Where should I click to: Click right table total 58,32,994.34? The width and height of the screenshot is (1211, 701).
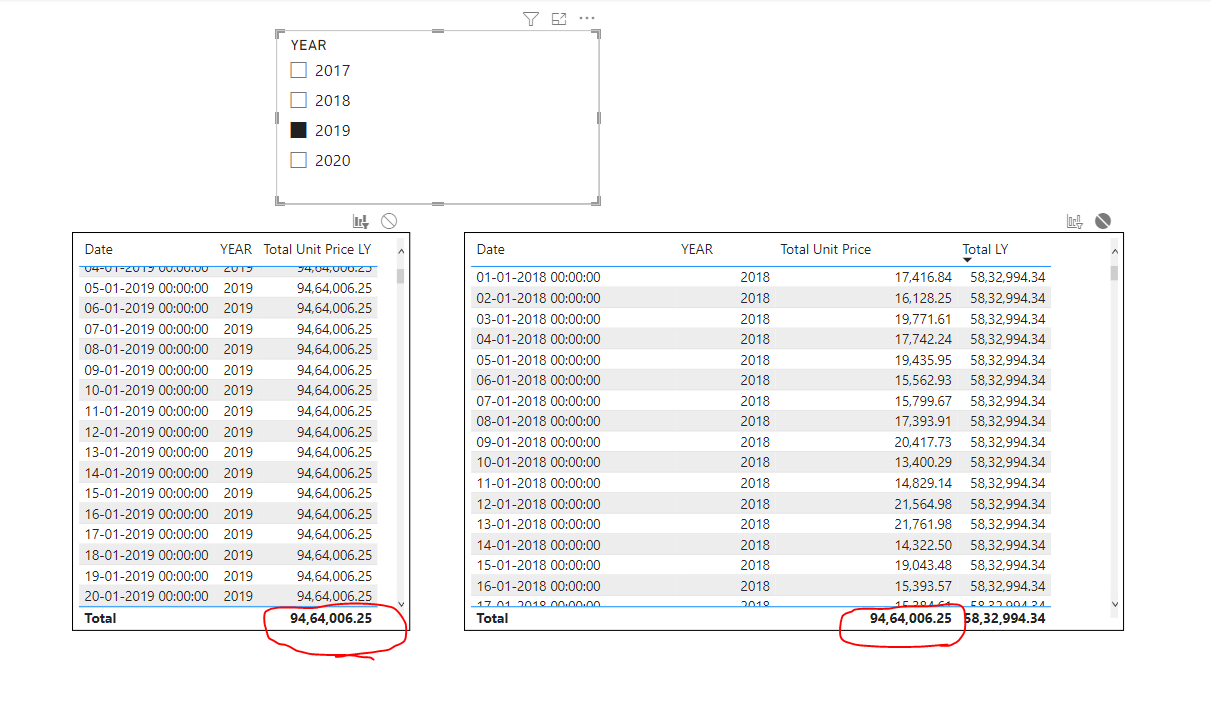pyautogui.click(x=1005, y=618)
